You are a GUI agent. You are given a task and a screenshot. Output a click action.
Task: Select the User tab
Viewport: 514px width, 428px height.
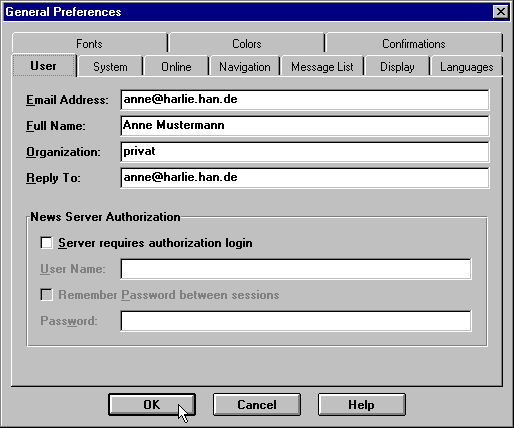pos(44,66)
